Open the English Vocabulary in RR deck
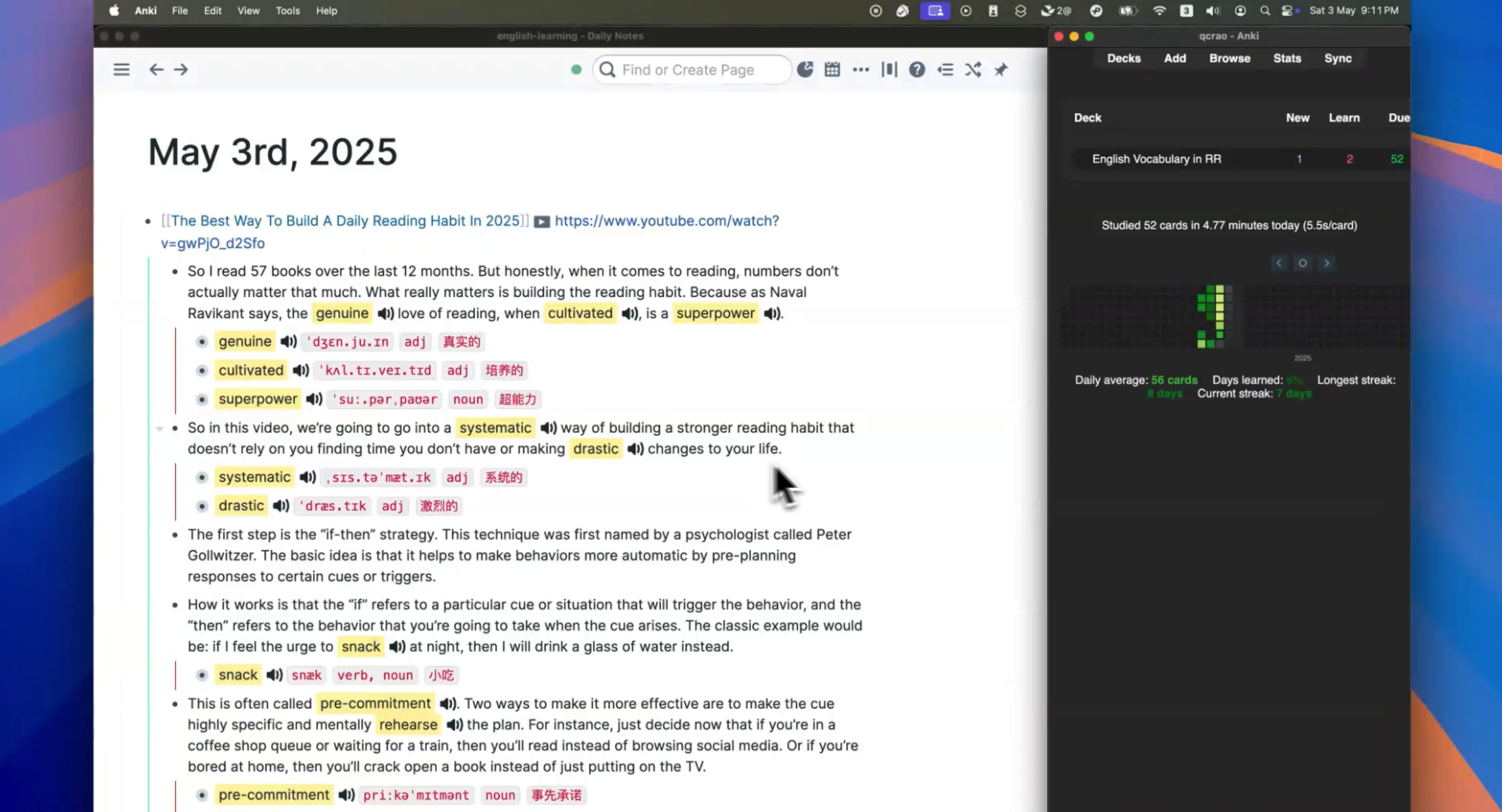This screenshot has width=1502, height=812. [1156, 159]
